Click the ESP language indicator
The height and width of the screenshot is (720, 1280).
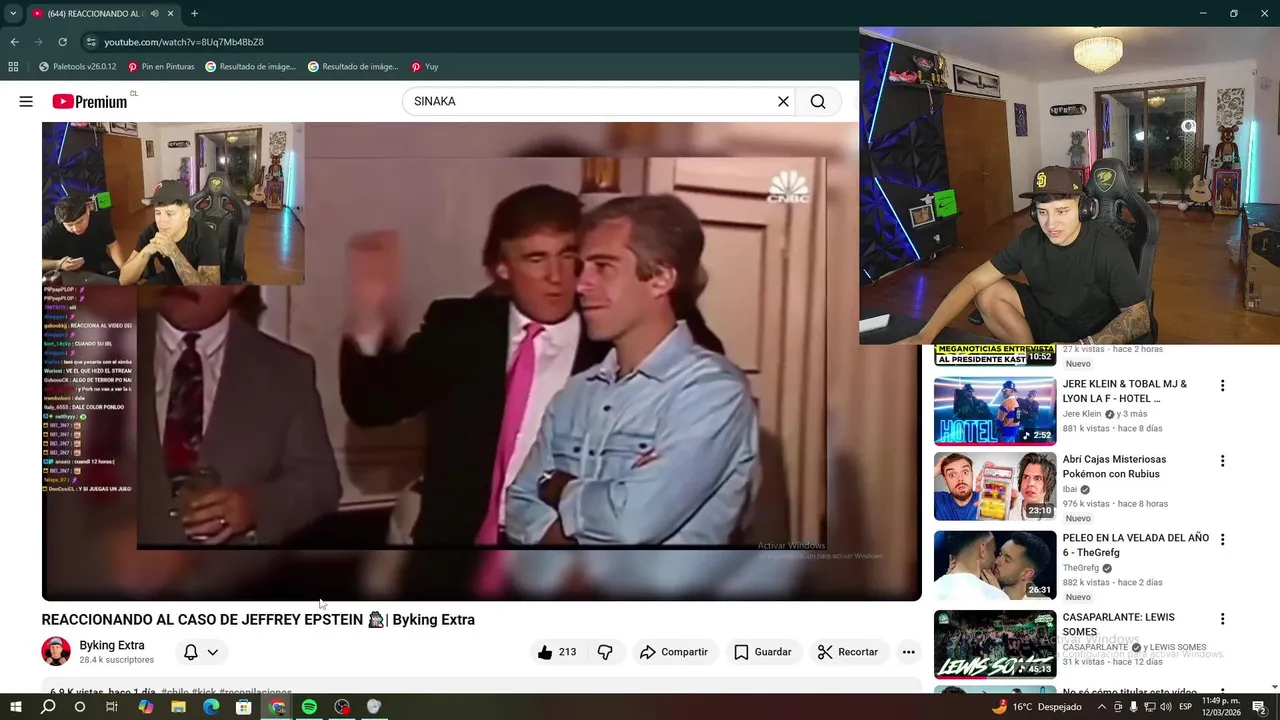coord(1185,707)
